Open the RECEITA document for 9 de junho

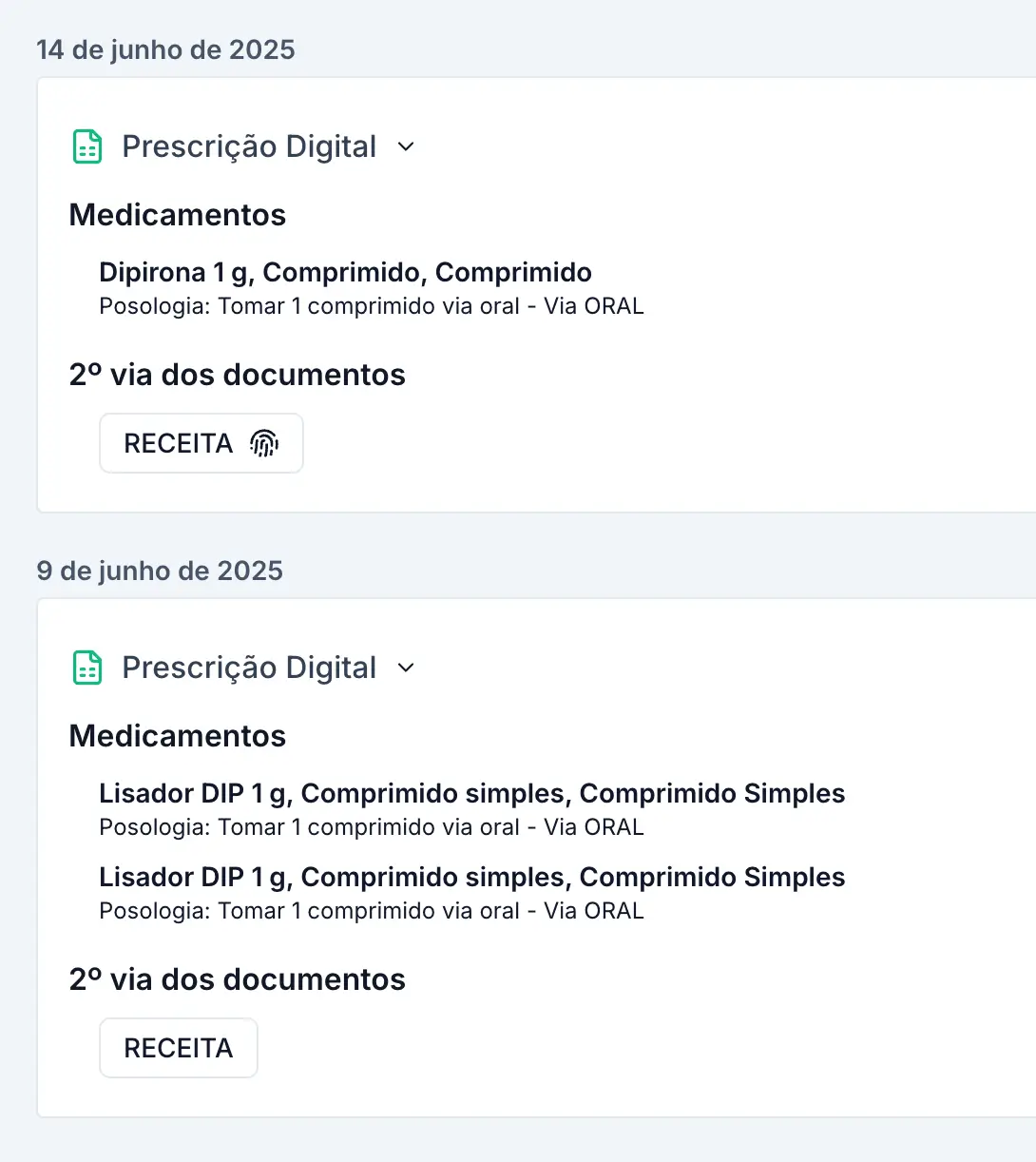[179, 1048]
